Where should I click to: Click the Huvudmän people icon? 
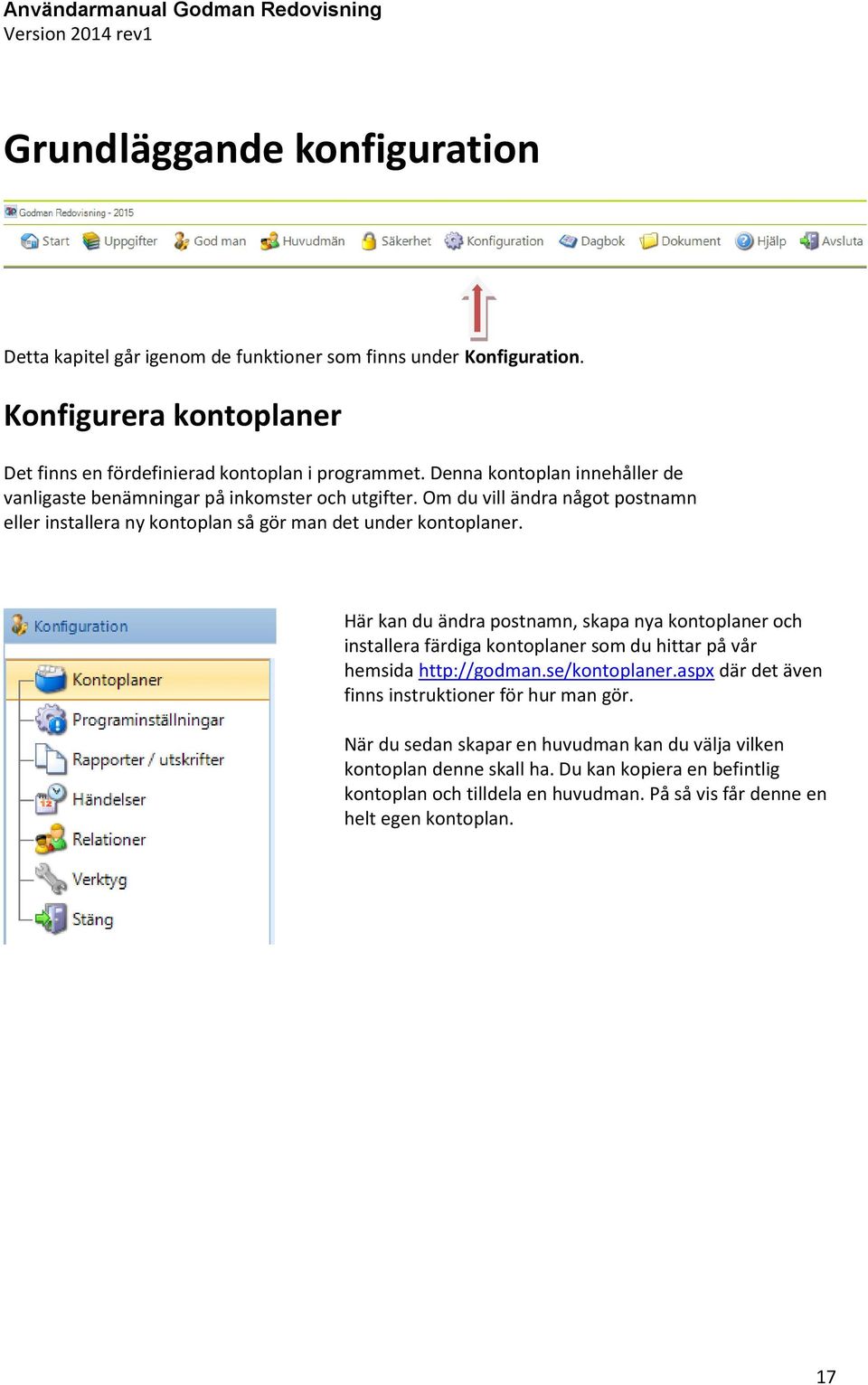tap(269, 241)
